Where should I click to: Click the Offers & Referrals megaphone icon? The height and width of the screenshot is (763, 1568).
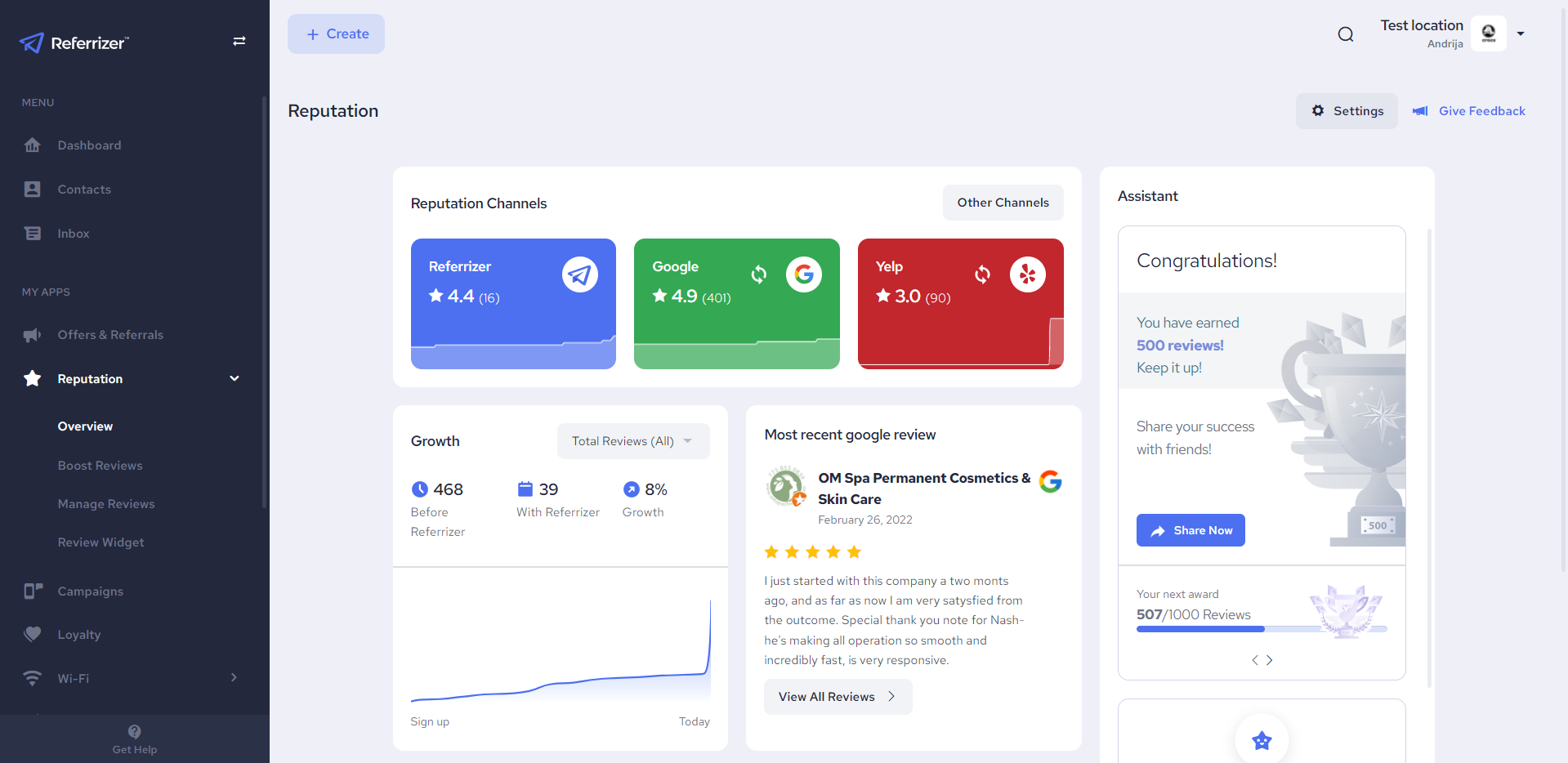pos(33,335)
